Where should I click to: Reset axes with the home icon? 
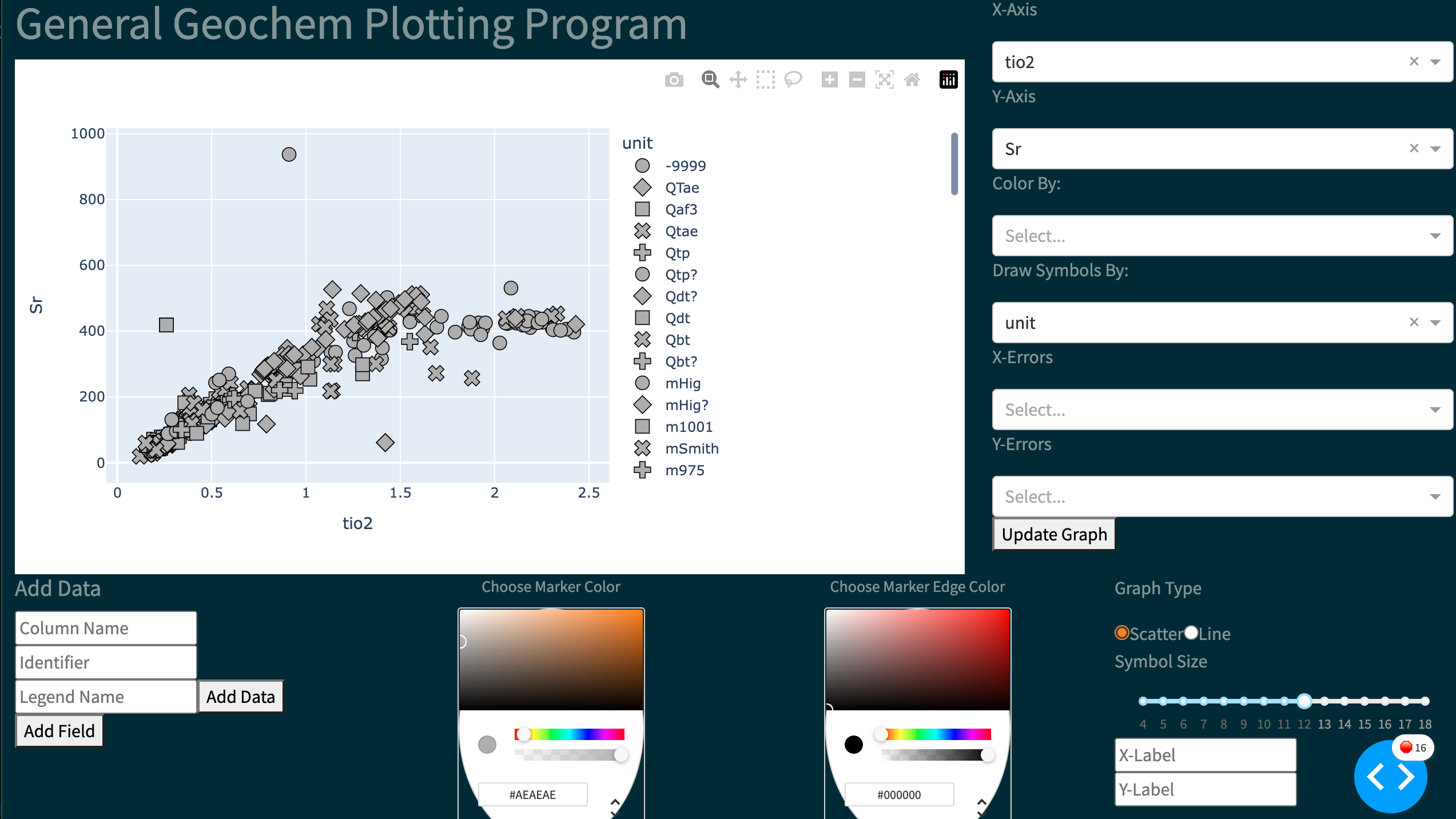(x=912, y=79)
